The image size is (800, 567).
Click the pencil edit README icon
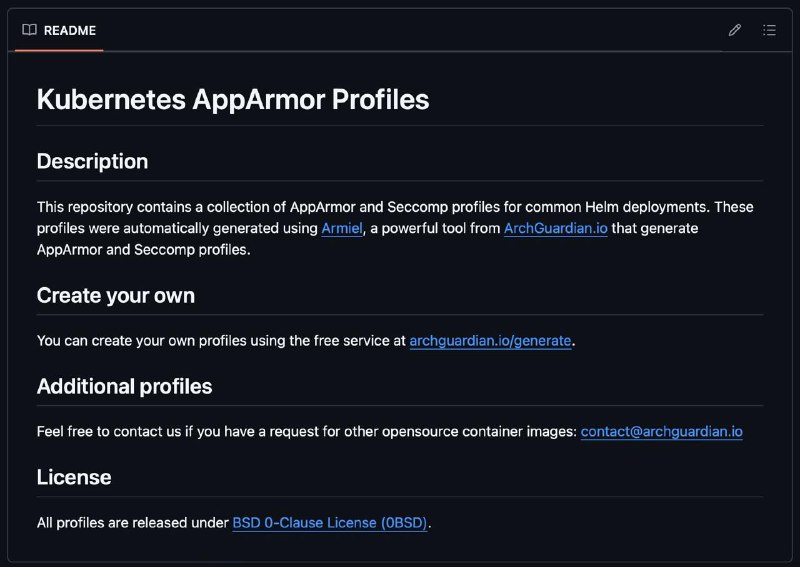pyautogui.click(x=735, y=30)
